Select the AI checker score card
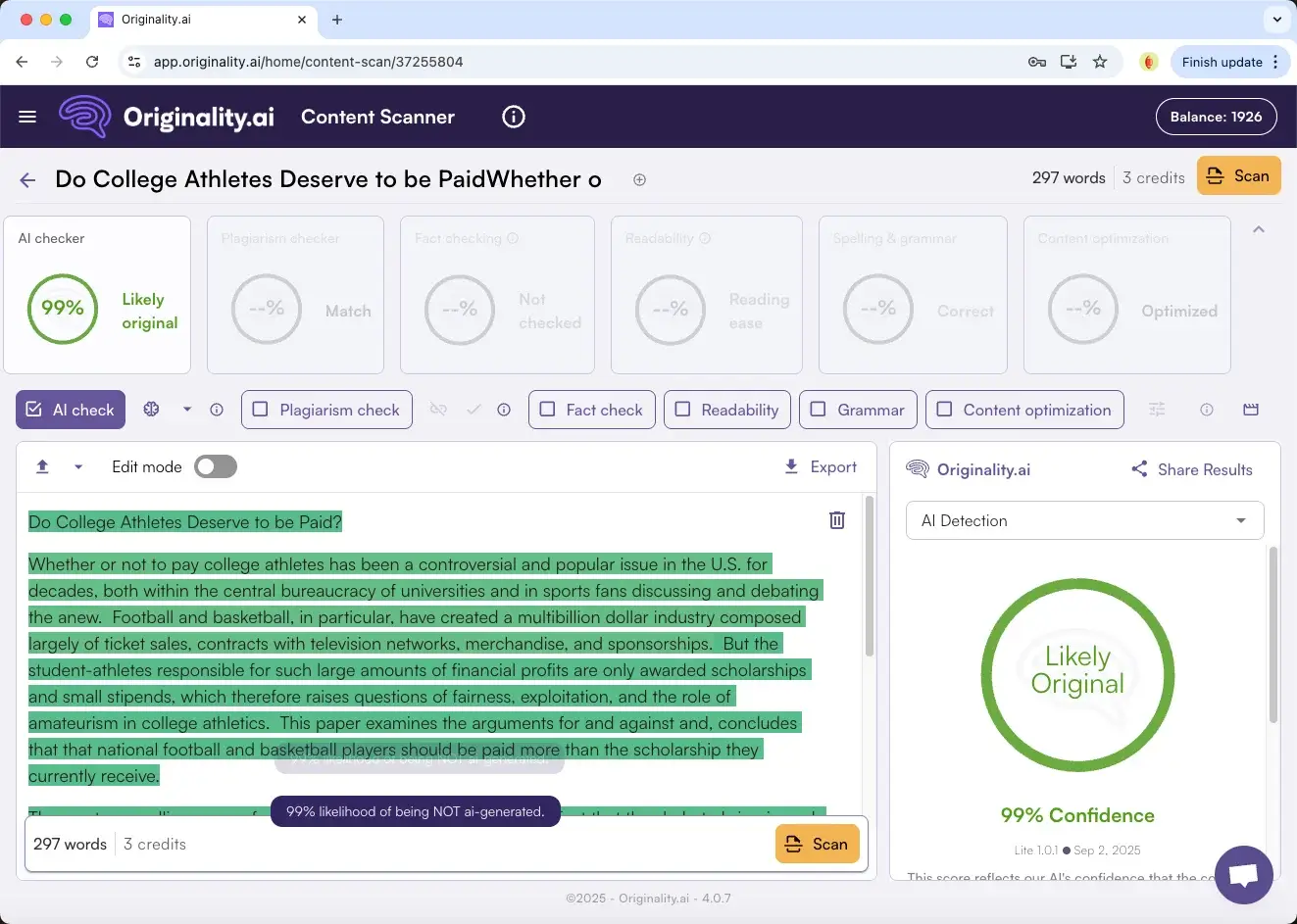 97,295
